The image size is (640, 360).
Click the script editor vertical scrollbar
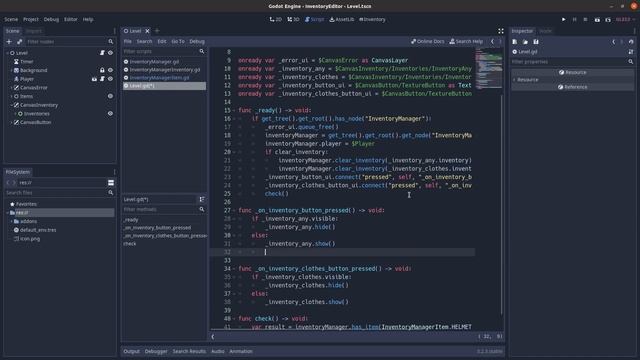pyautogui.click(x=502, y=204)
